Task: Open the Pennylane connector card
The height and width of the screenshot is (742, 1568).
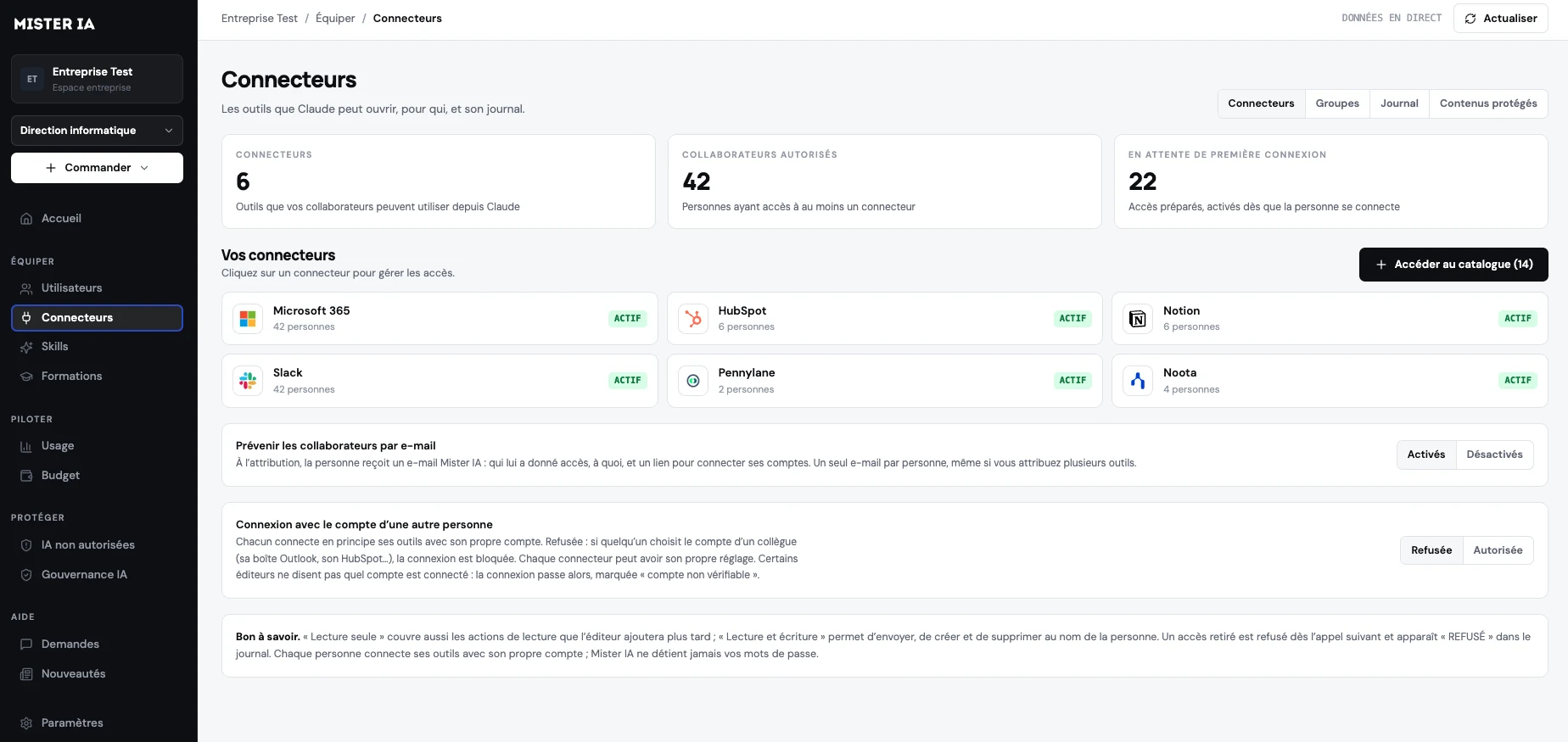Action: click(x=884, y=381)
